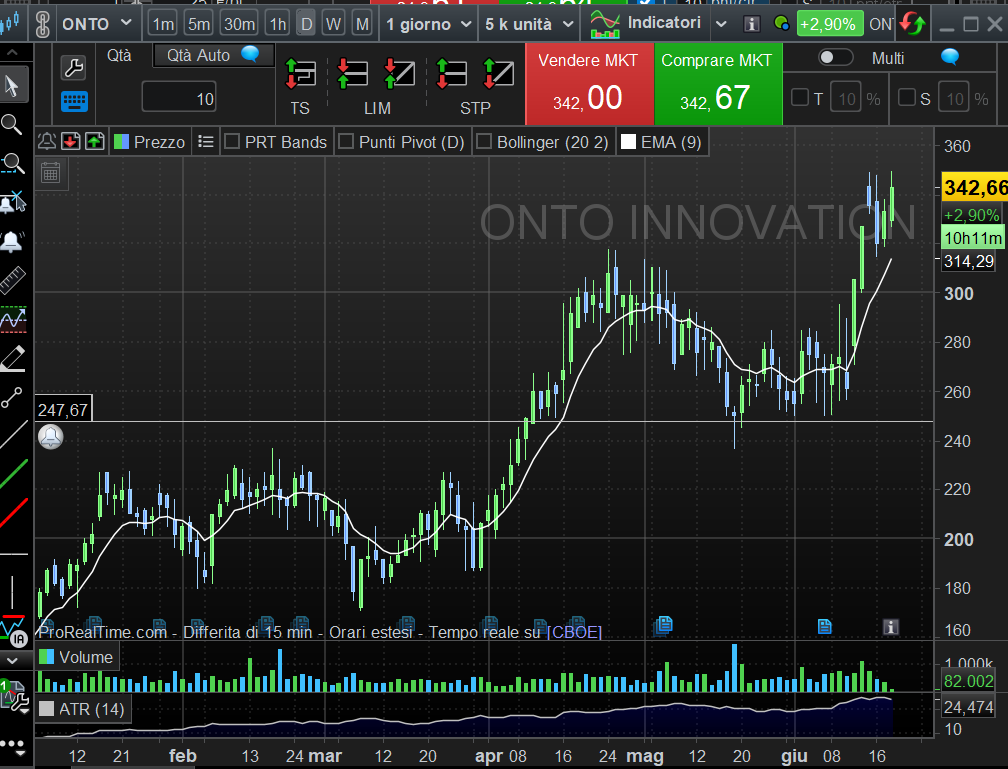Expand the arrow next to Indicatori
The width and height of the screenshot is (1008, 769).
tap(721, 24)
